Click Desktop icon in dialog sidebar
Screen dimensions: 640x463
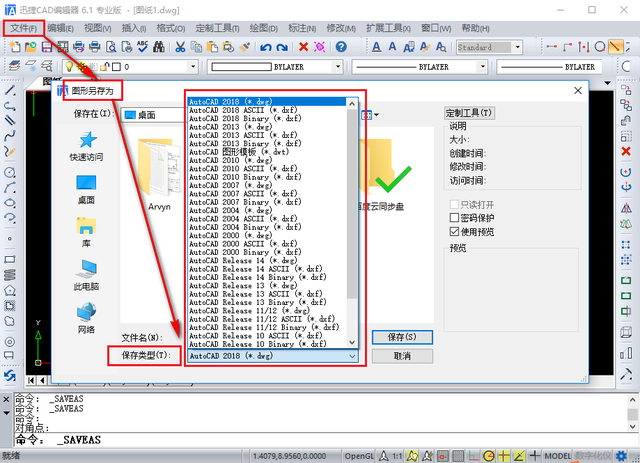click(x=86, y=189)
